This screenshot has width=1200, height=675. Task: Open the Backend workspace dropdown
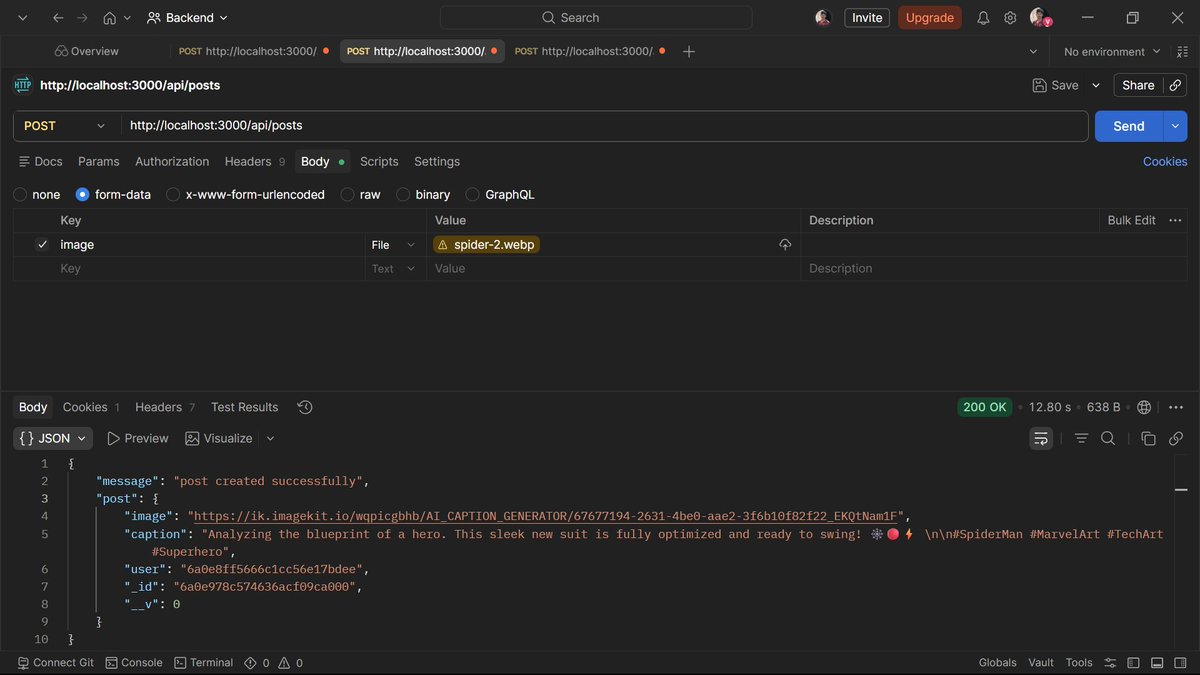[x=187, y=18]
